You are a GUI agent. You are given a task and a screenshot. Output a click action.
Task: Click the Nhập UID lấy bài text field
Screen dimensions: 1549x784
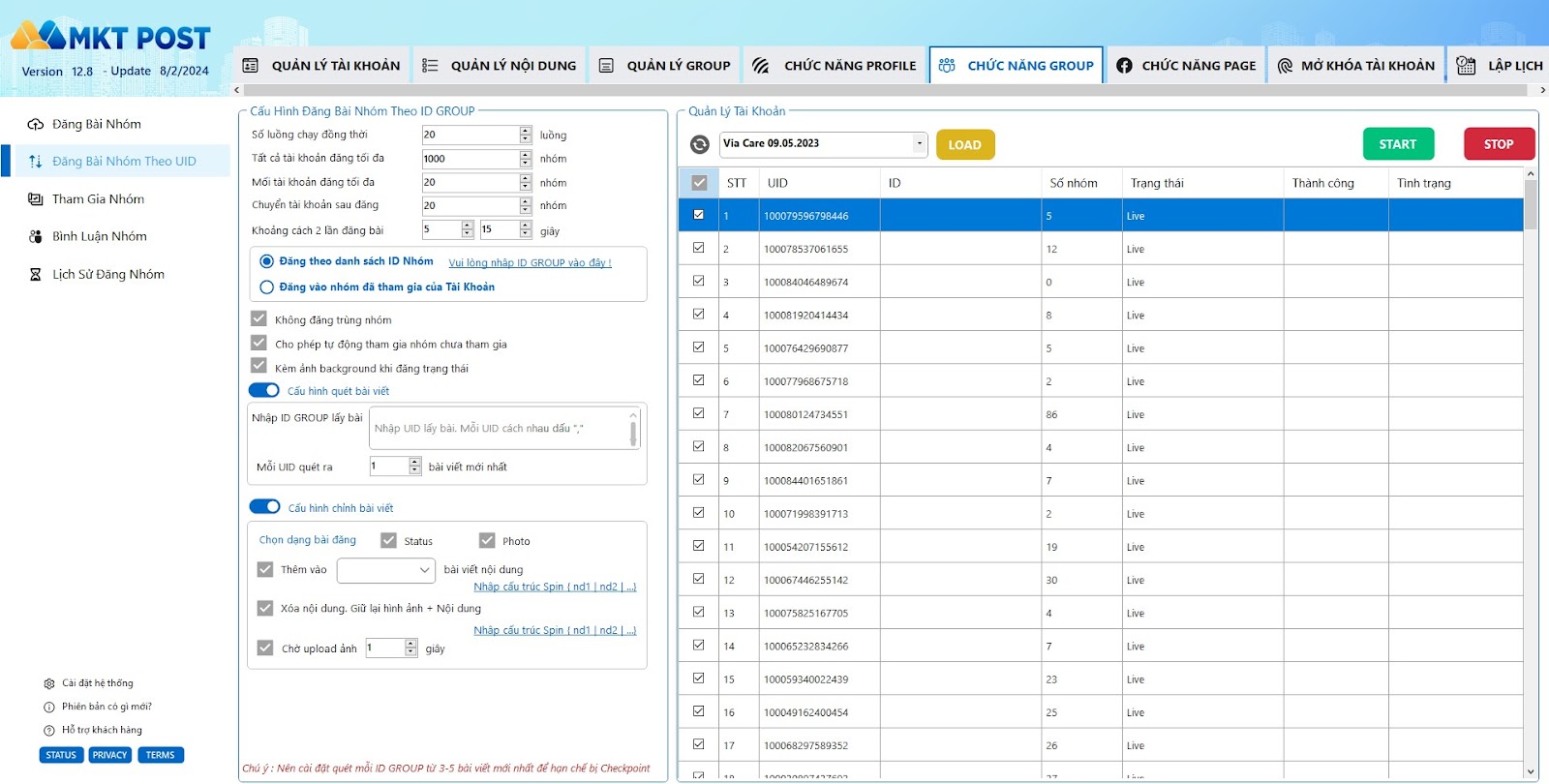tap(504, 428)
